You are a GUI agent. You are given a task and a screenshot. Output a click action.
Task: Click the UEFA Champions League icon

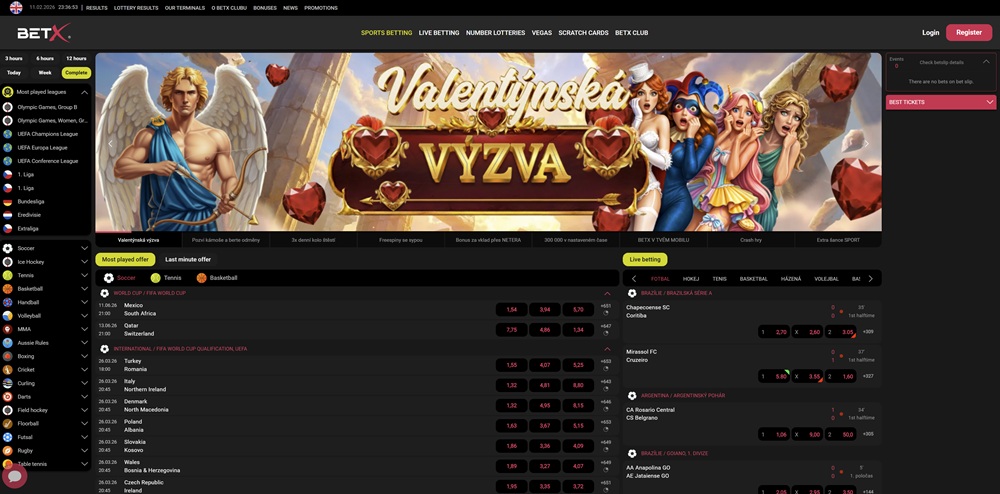(x=8, y=134)
